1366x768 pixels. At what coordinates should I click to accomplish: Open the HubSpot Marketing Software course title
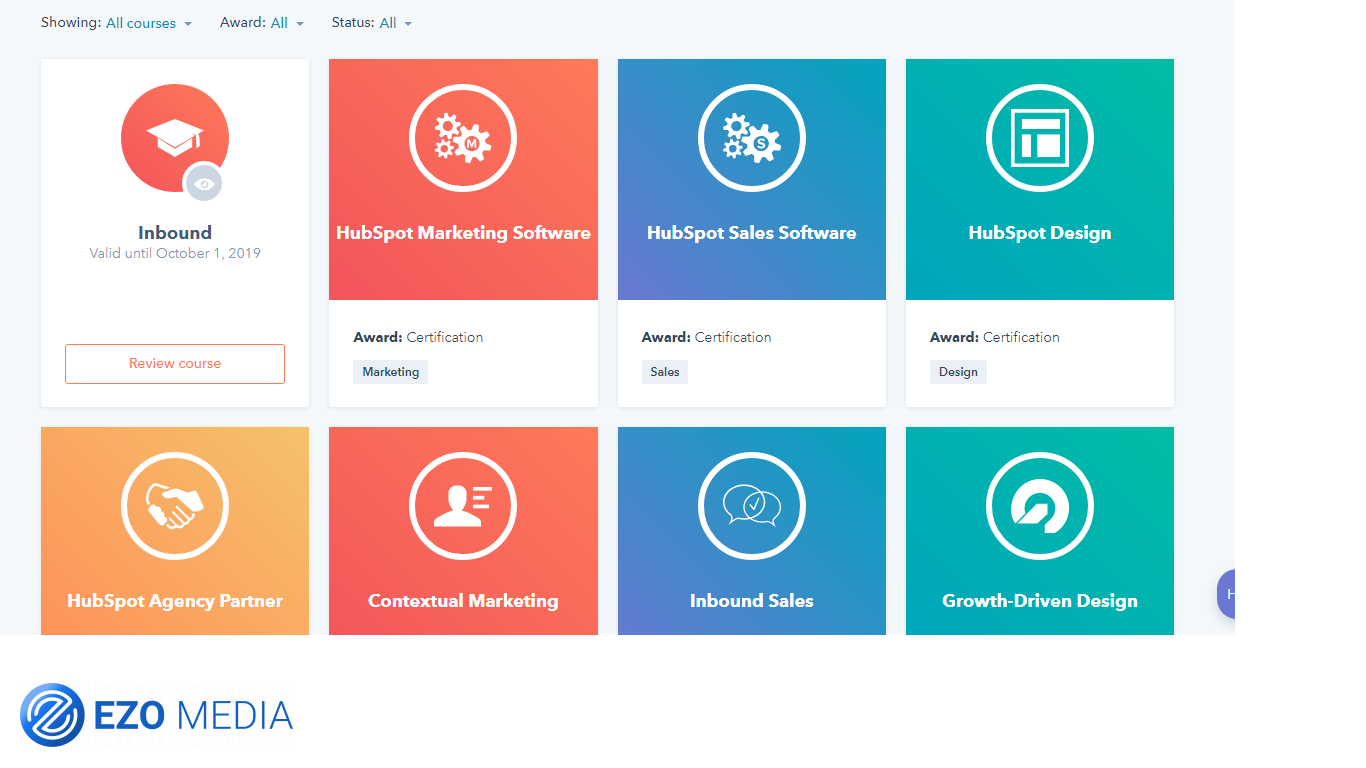point(463,233)
